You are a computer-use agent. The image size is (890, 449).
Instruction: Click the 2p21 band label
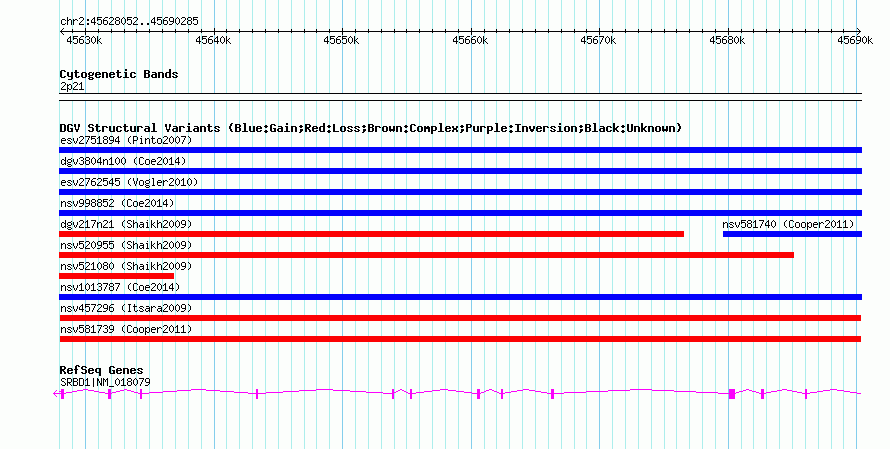point(72,87)
